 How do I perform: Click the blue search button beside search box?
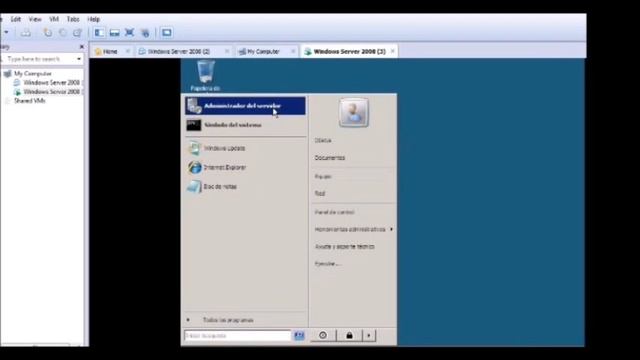coord(299,336)
